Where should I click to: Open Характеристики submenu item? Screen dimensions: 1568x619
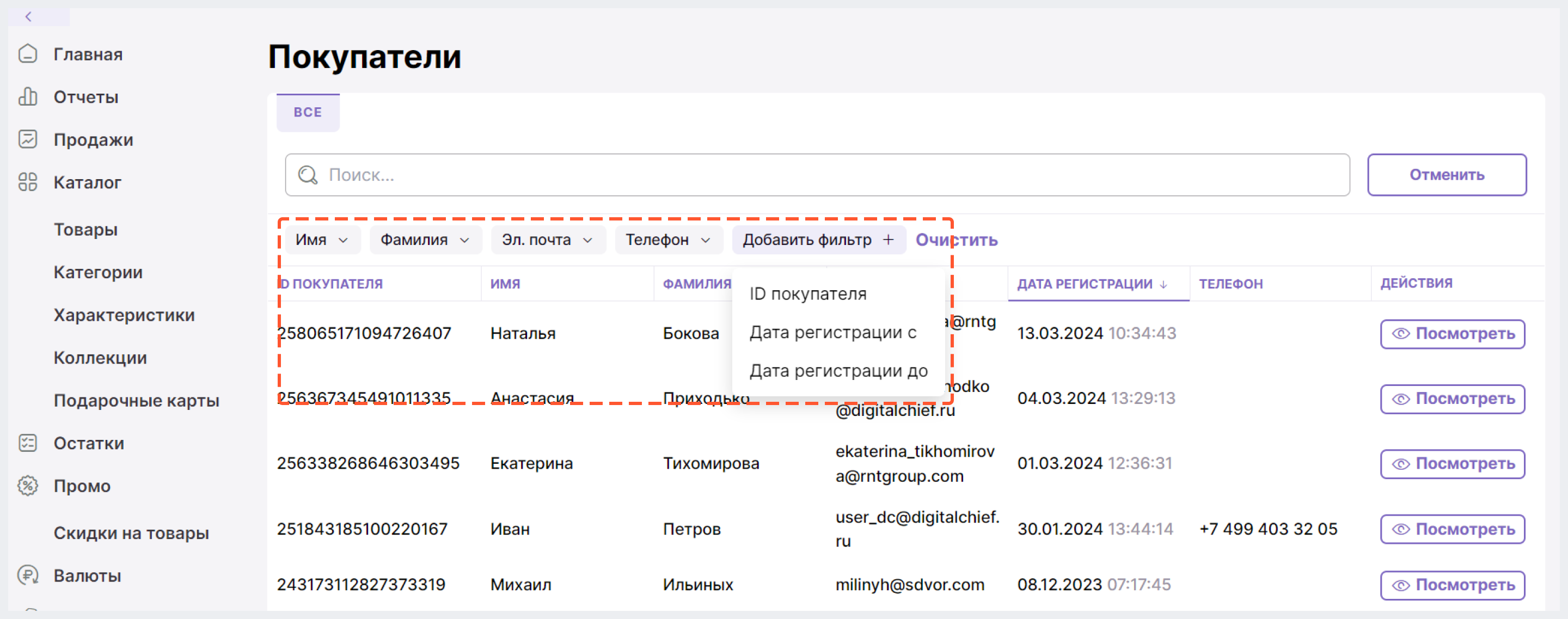(x=124, y=315)
